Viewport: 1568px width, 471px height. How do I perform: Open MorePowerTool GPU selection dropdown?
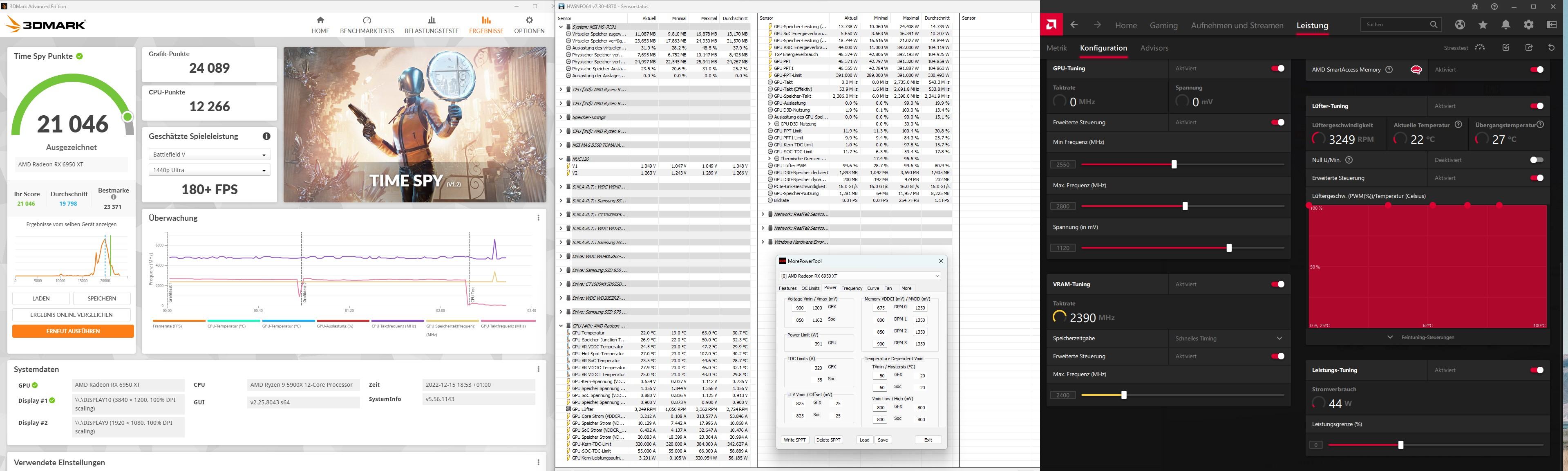[x=860, y=276]
